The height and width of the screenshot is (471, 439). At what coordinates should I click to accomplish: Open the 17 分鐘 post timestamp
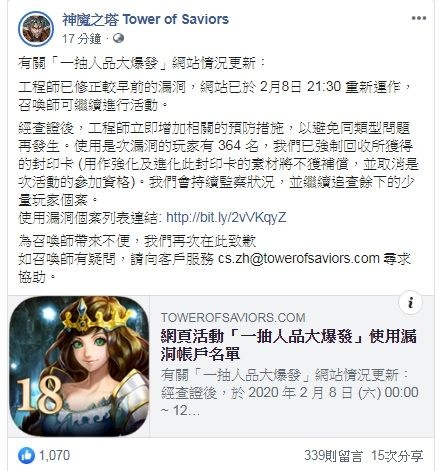click(81, 39)
